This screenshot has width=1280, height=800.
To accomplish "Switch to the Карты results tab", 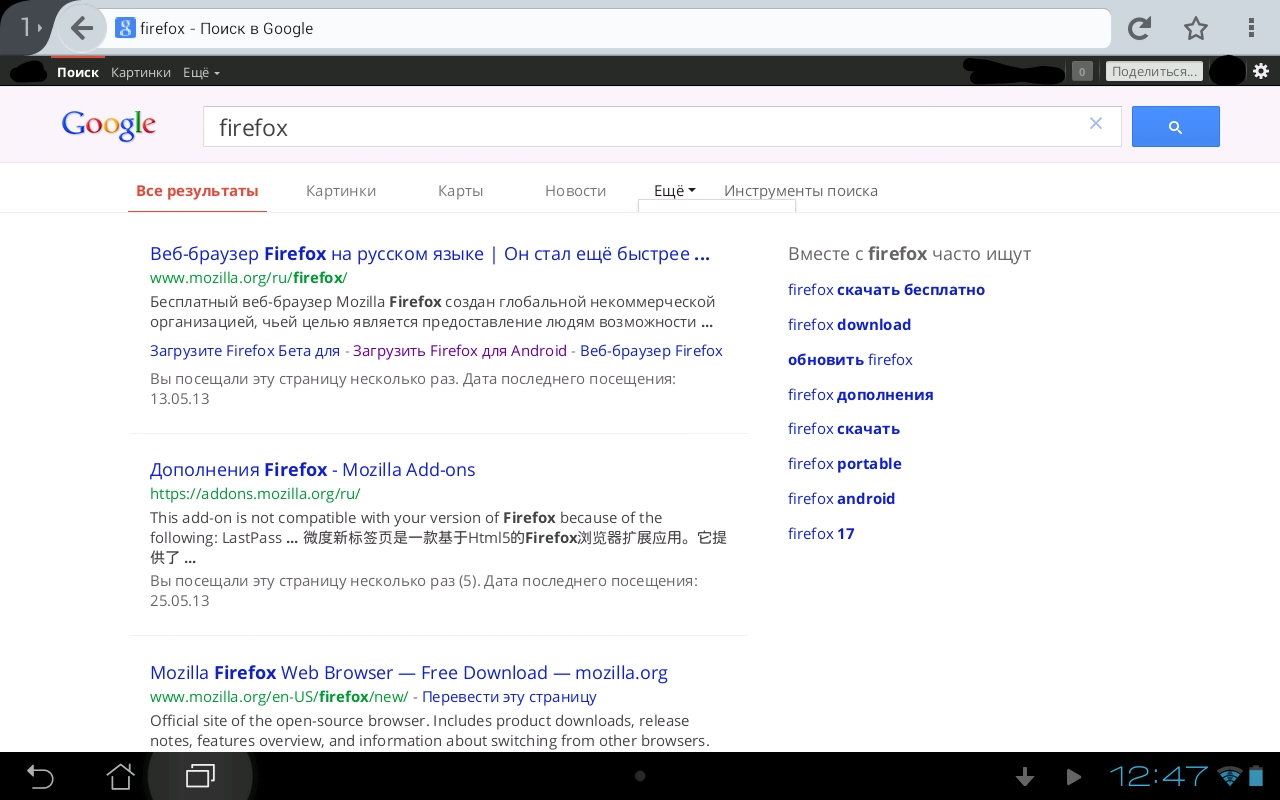I will (x=460, y=190).
